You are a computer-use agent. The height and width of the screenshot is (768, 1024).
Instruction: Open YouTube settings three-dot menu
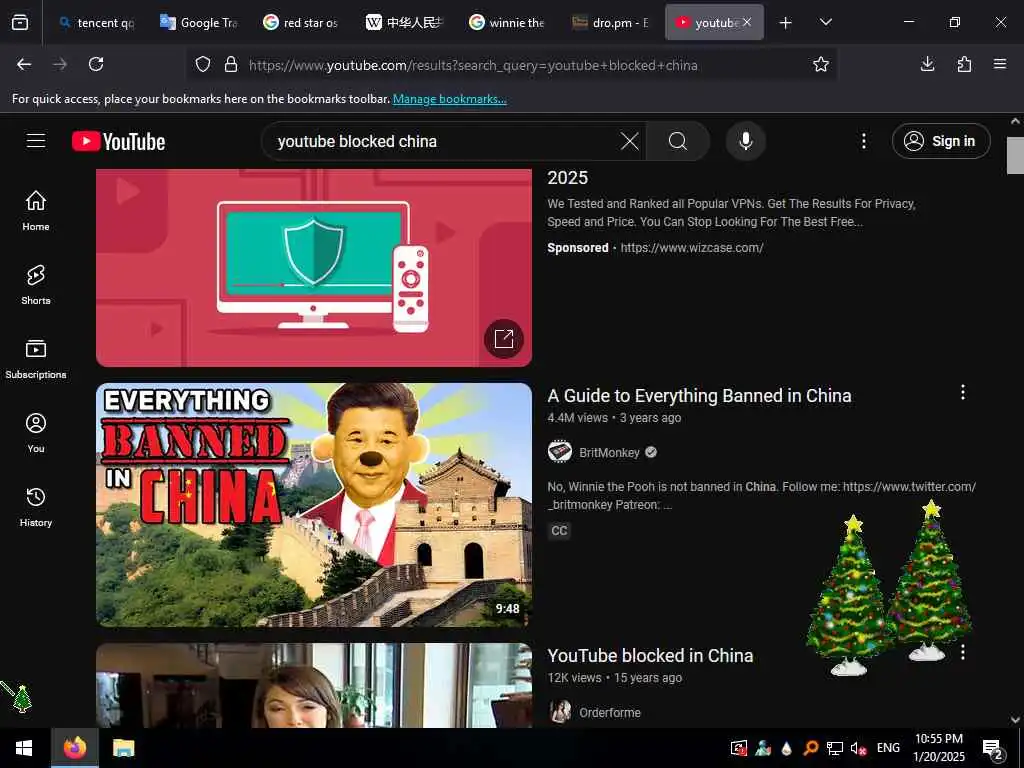[863, 141]
